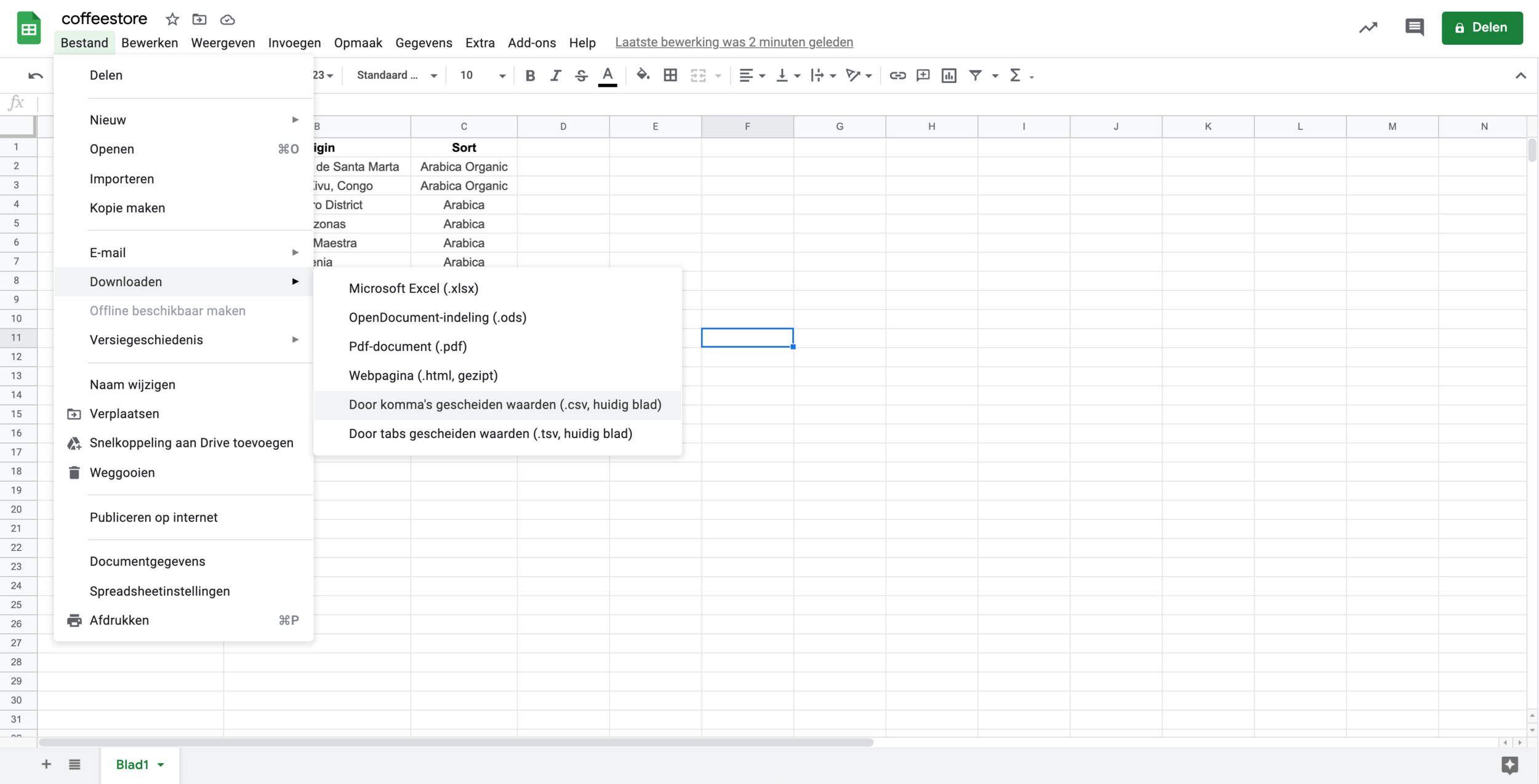The image size is (1539, 784).
Task: Add a new sheet with plus button
Action: [46, 764]
